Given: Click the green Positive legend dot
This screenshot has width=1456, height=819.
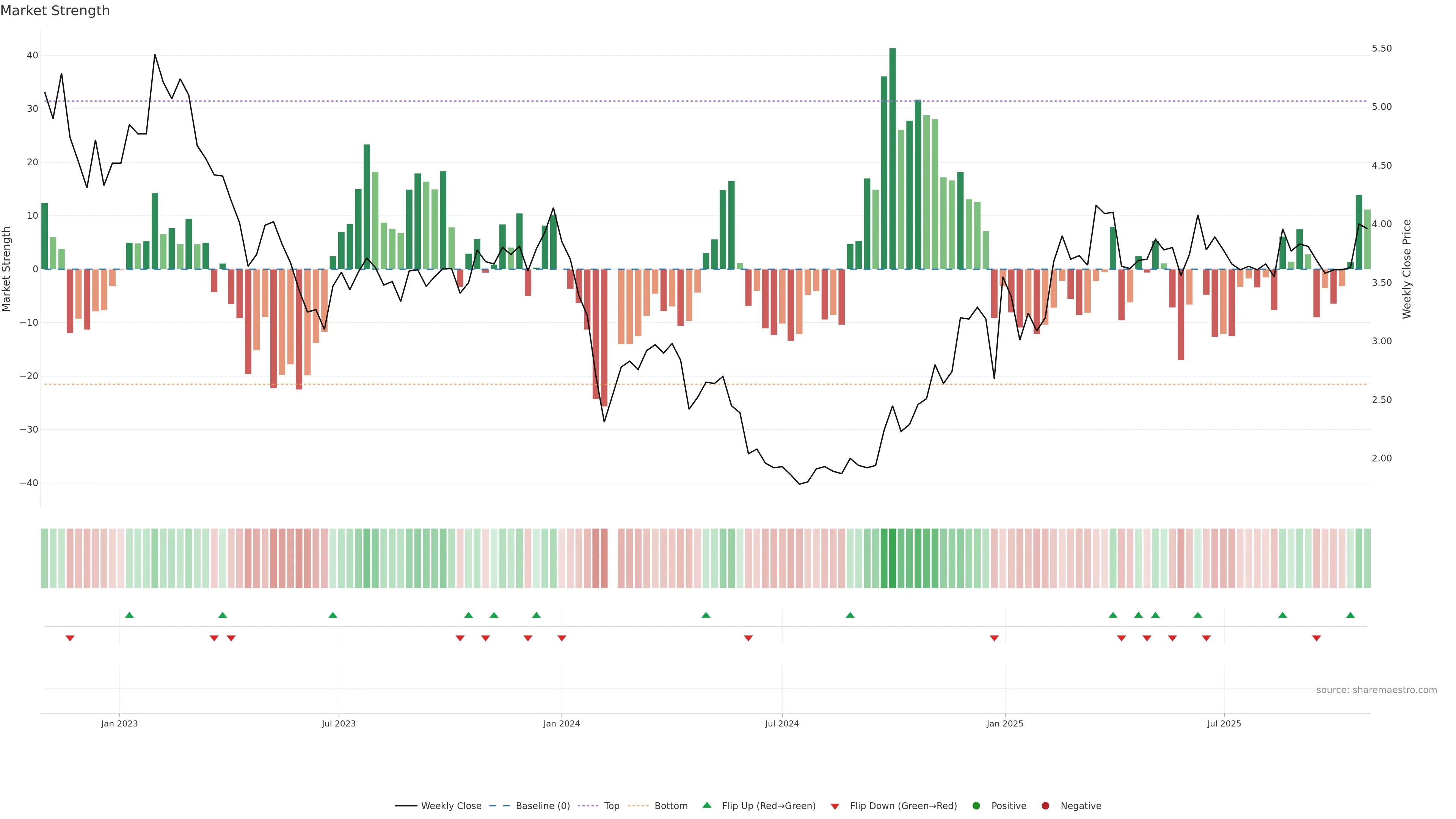Looking at the screenshot, I should (976, 806).
